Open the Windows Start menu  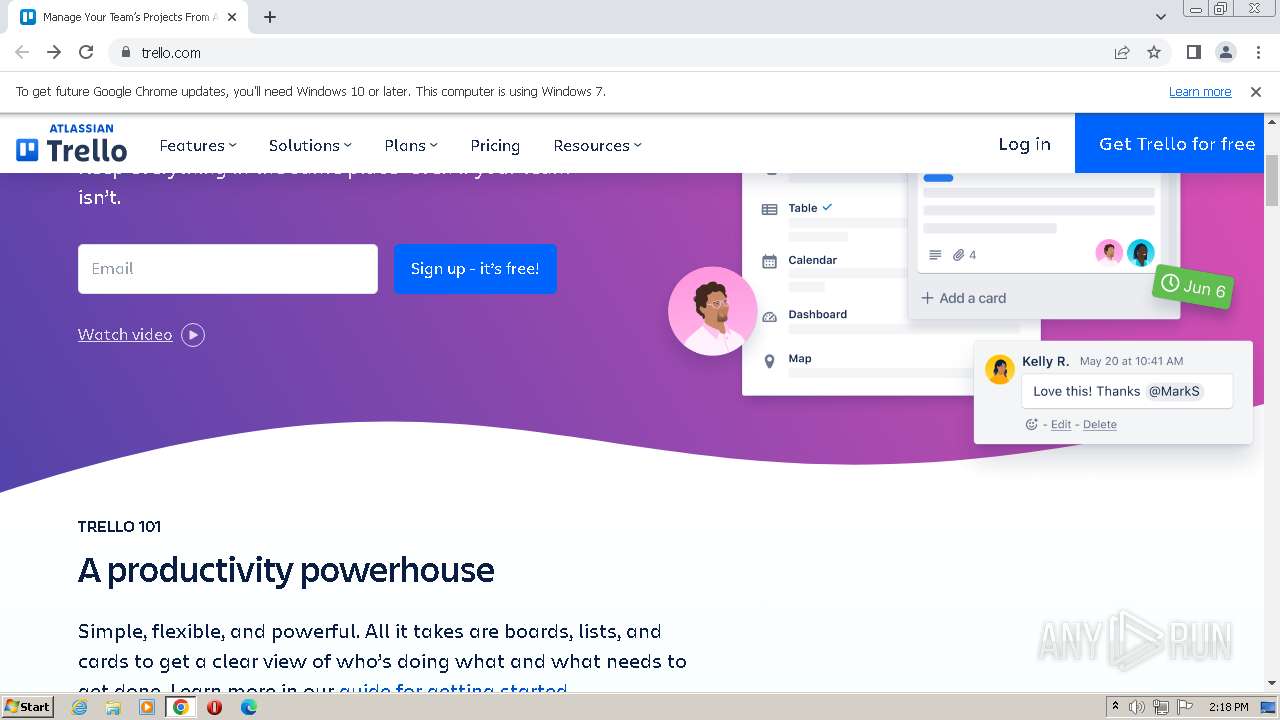point(28,707)
